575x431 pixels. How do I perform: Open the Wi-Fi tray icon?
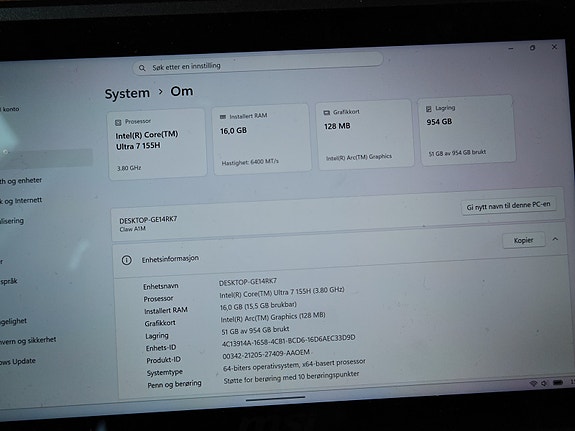tap(533, 383)
